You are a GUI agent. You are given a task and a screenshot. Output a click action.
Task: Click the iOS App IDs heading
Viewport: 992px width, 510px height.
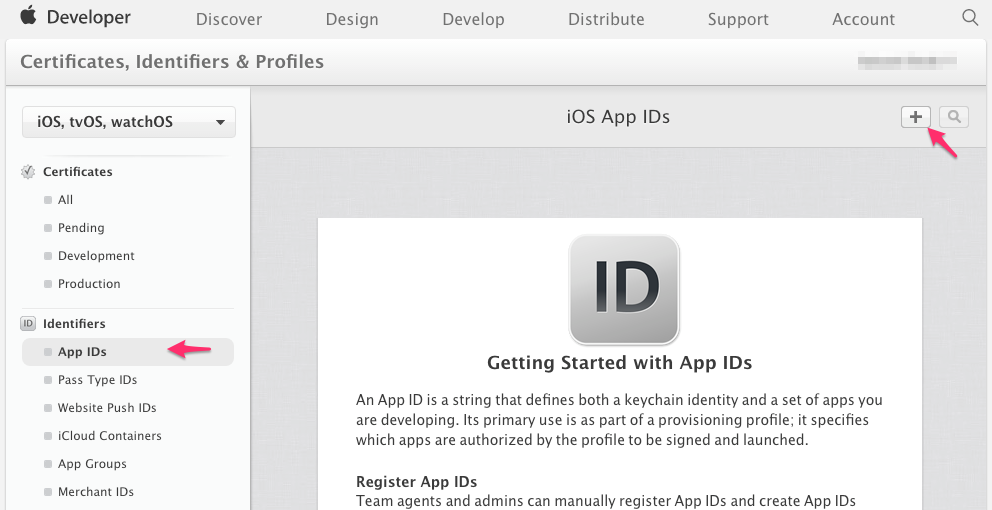(x=618, y=117)
